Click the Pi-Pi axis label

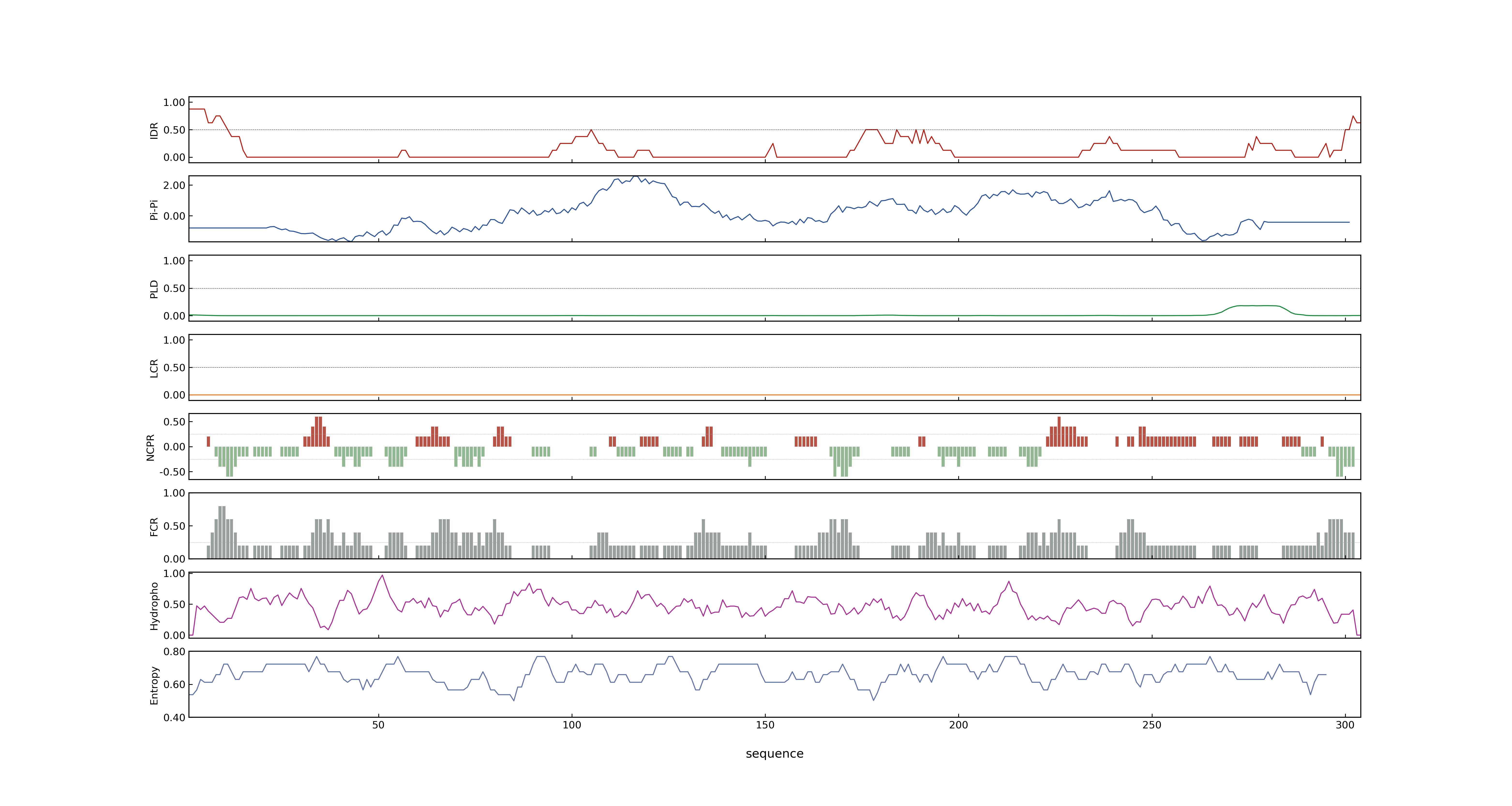(x=154, y=210)
